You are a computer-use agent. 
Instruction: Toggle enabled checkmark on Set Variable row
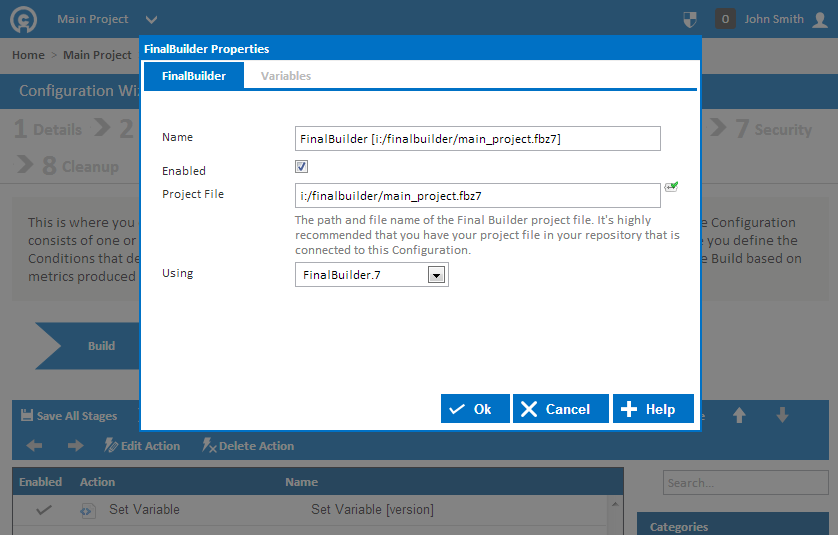click(44, 510)
